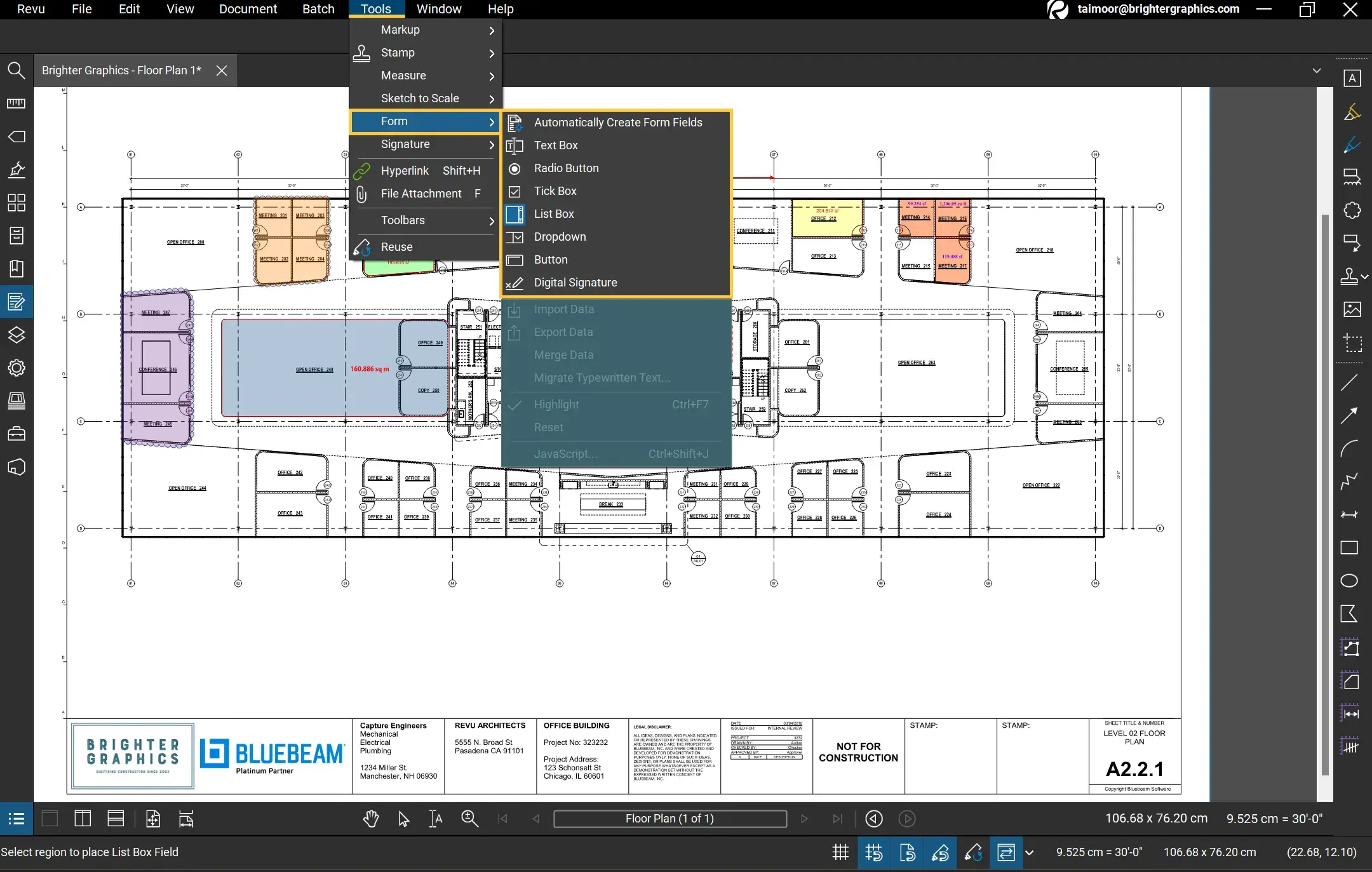Expand the Measure submenu

426,76
